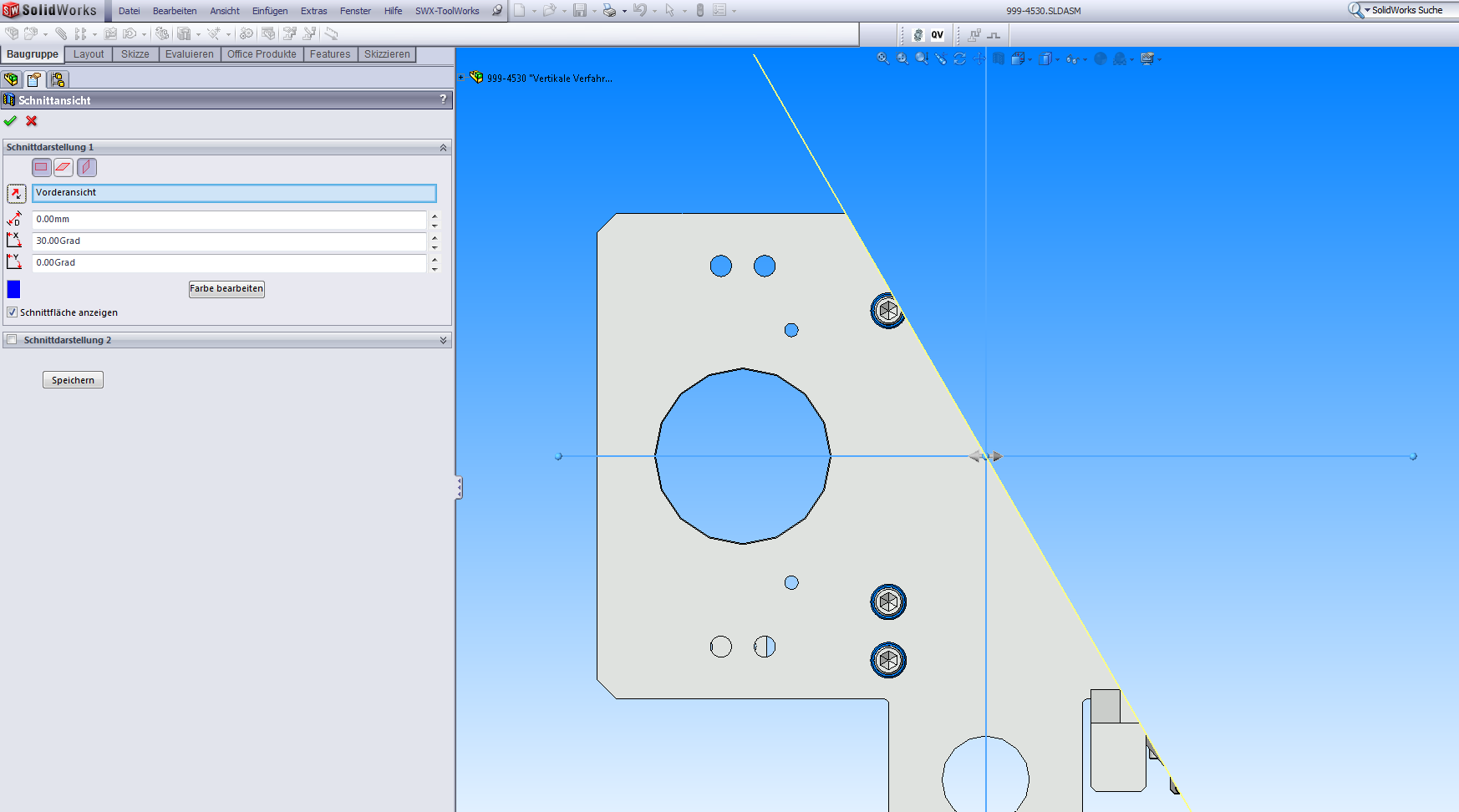
Task: Cancel the section view with the red X
Action: coord(32,121)
